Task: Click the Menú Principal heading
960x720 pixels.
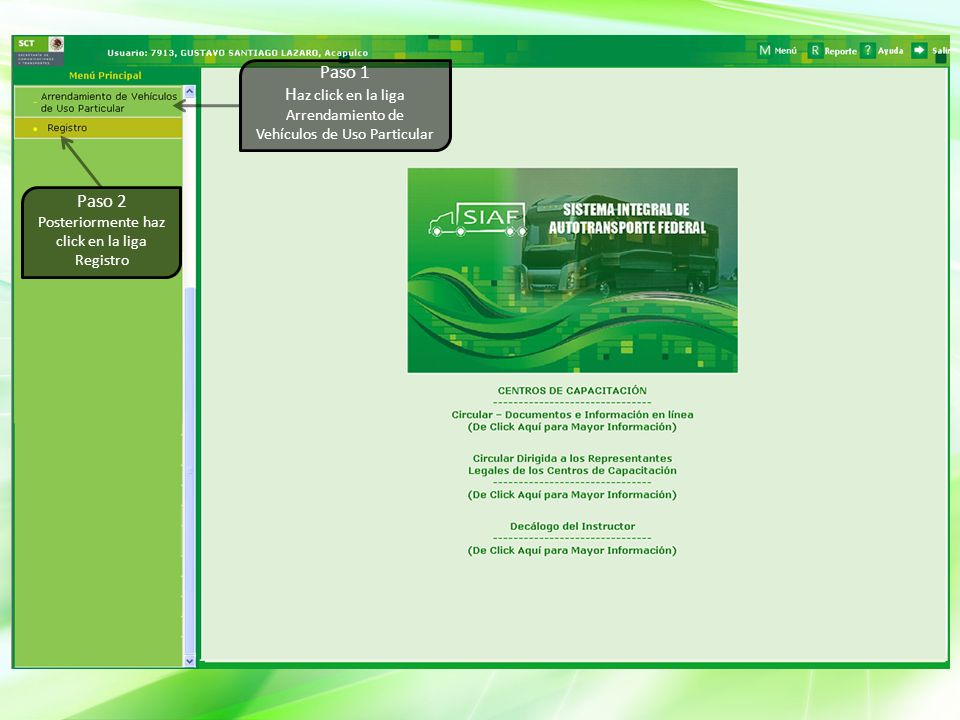Action: 105,75
